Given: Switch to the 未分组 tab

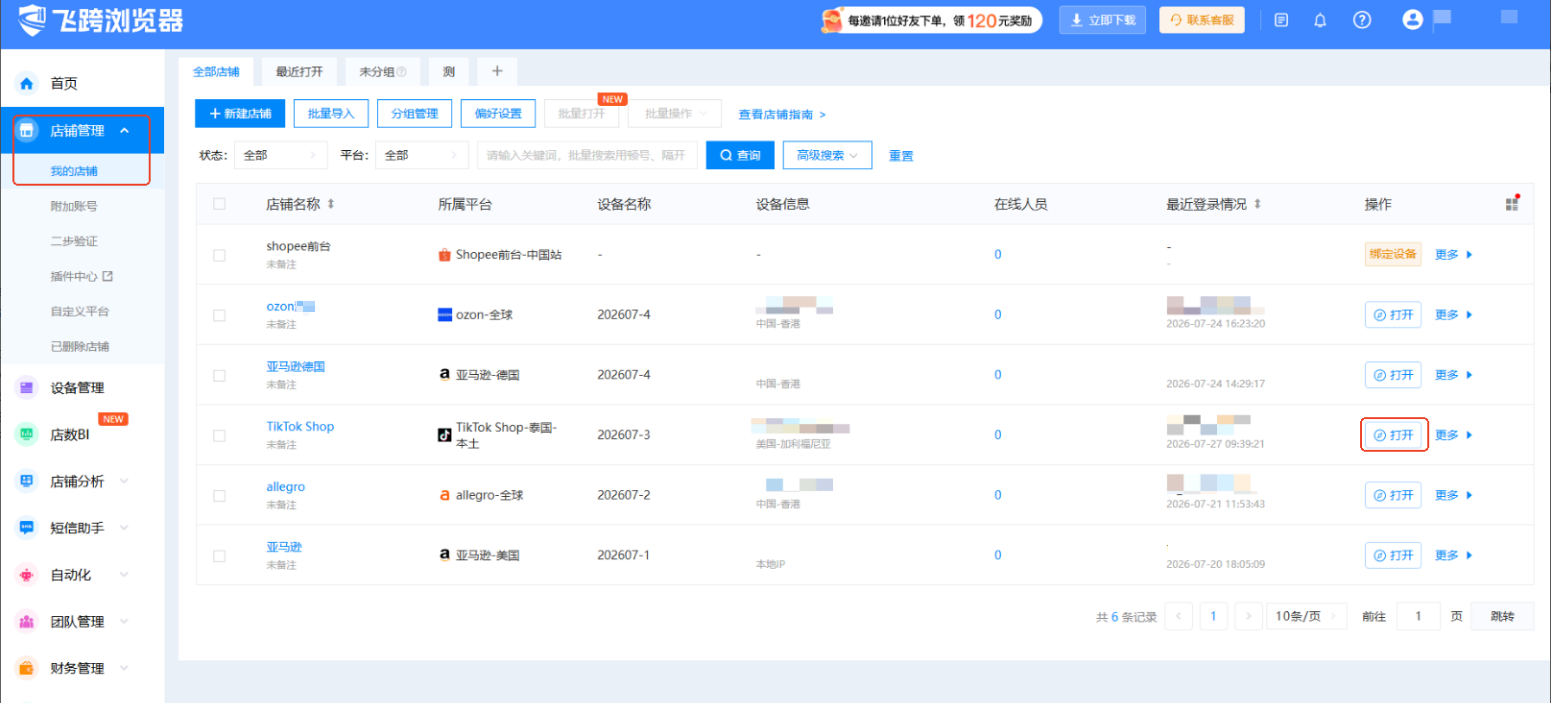Looking at the screenshot, I should (383, 72).
